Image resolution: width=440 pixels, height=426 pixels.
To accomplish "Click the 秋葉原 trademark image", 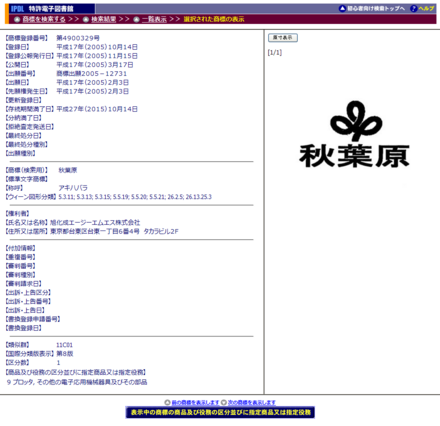I will [354, 135].
